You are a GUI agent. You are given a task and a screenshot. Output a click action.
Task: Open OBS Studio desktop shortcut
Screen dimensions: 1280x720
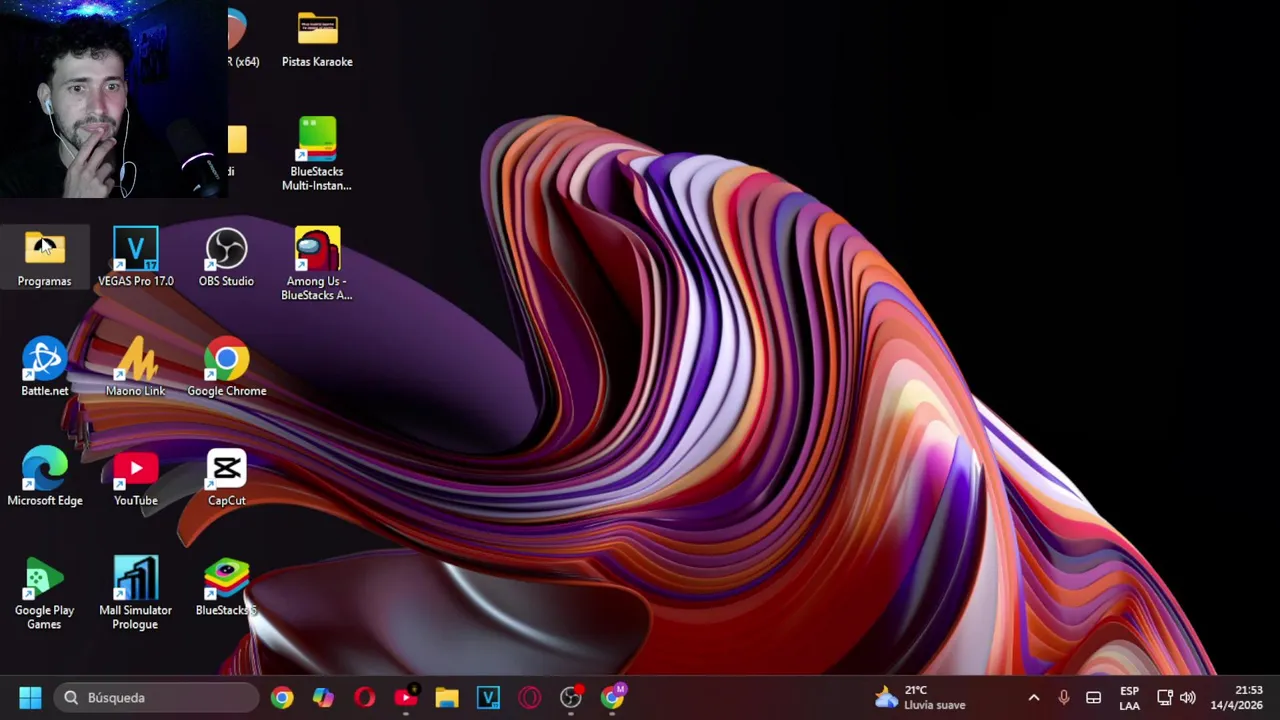coord(226,259)
